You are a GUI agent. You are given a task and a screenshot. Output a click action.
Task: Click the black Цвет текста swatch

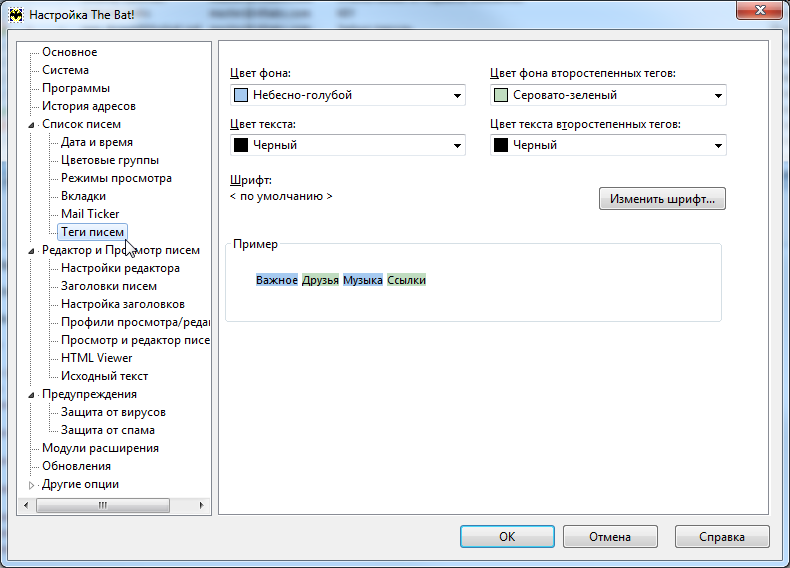(x=241, y=145)
